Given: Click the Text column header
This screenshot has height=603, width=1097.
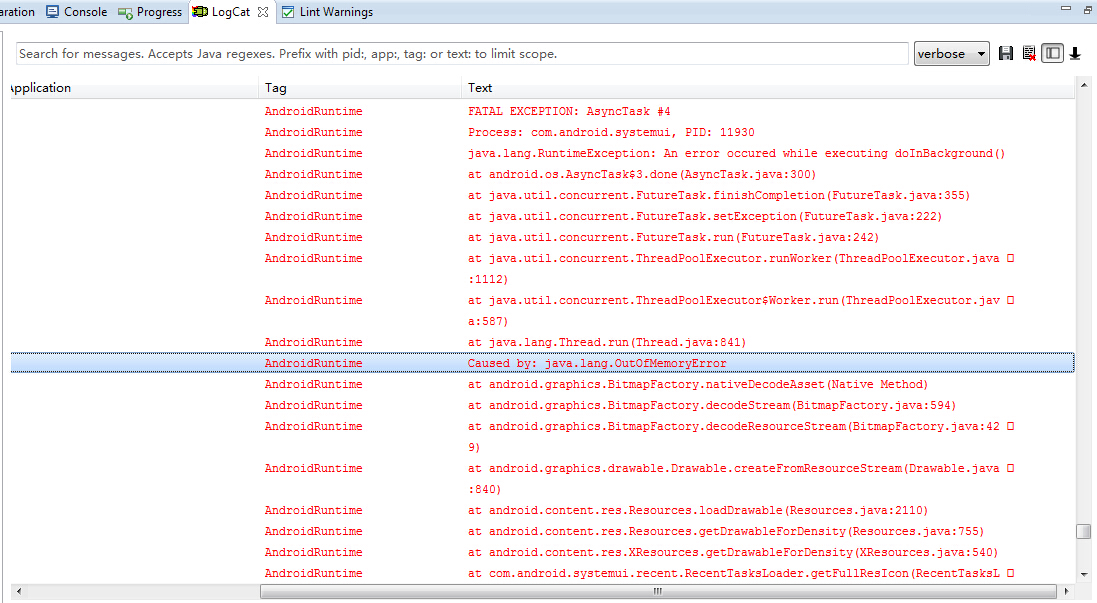Looking at the screenshot, I should click(767, 88).
